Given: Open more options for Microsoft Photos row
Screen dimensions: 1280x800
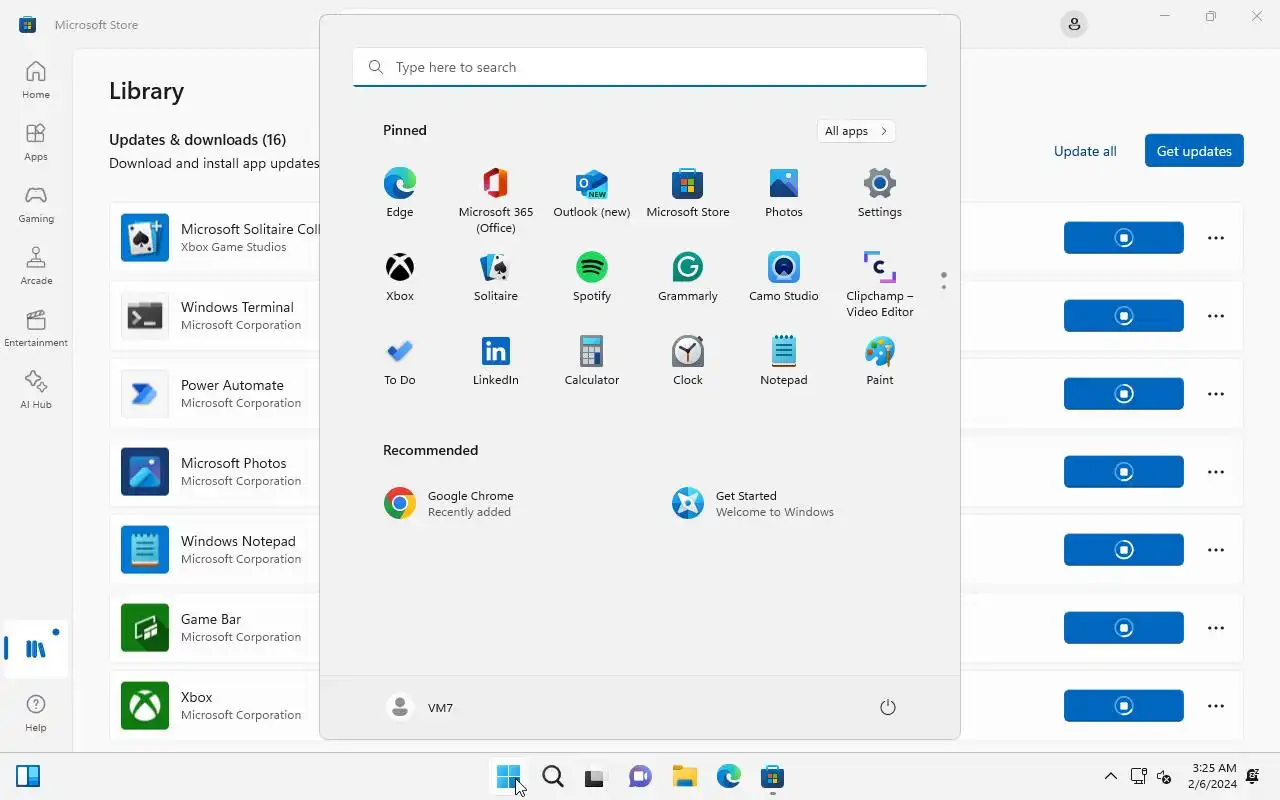Looking at the screenshot, I should [1216, 472].
